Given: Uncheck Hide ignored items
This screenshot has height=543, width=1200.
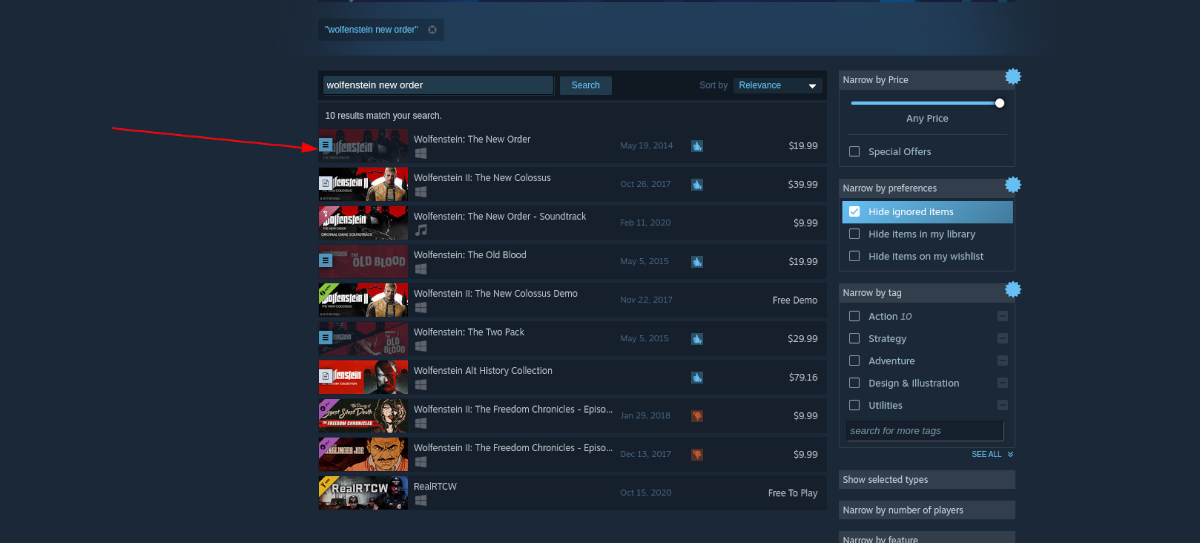Looking at the screenshot, I should pyautogui.click(x=854, y=212).
